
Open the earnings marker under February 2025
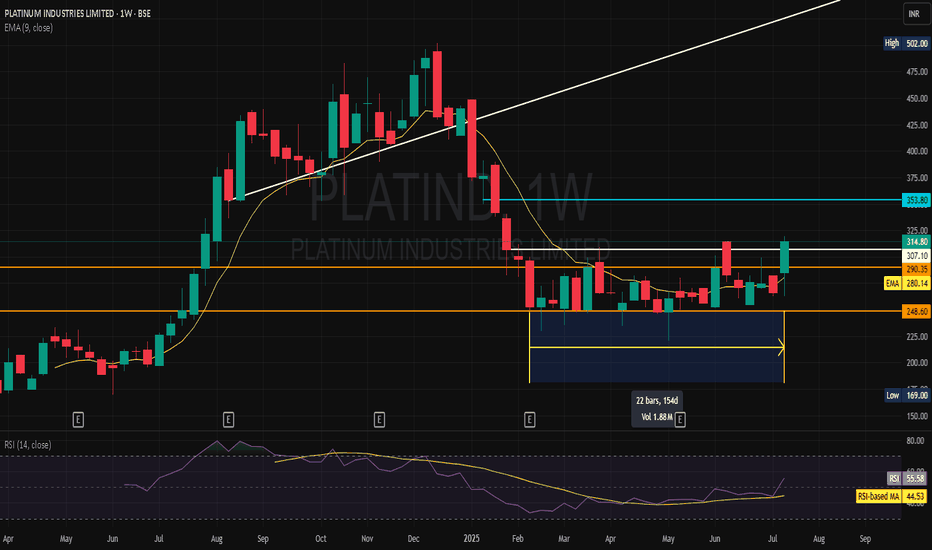[530, 420]
